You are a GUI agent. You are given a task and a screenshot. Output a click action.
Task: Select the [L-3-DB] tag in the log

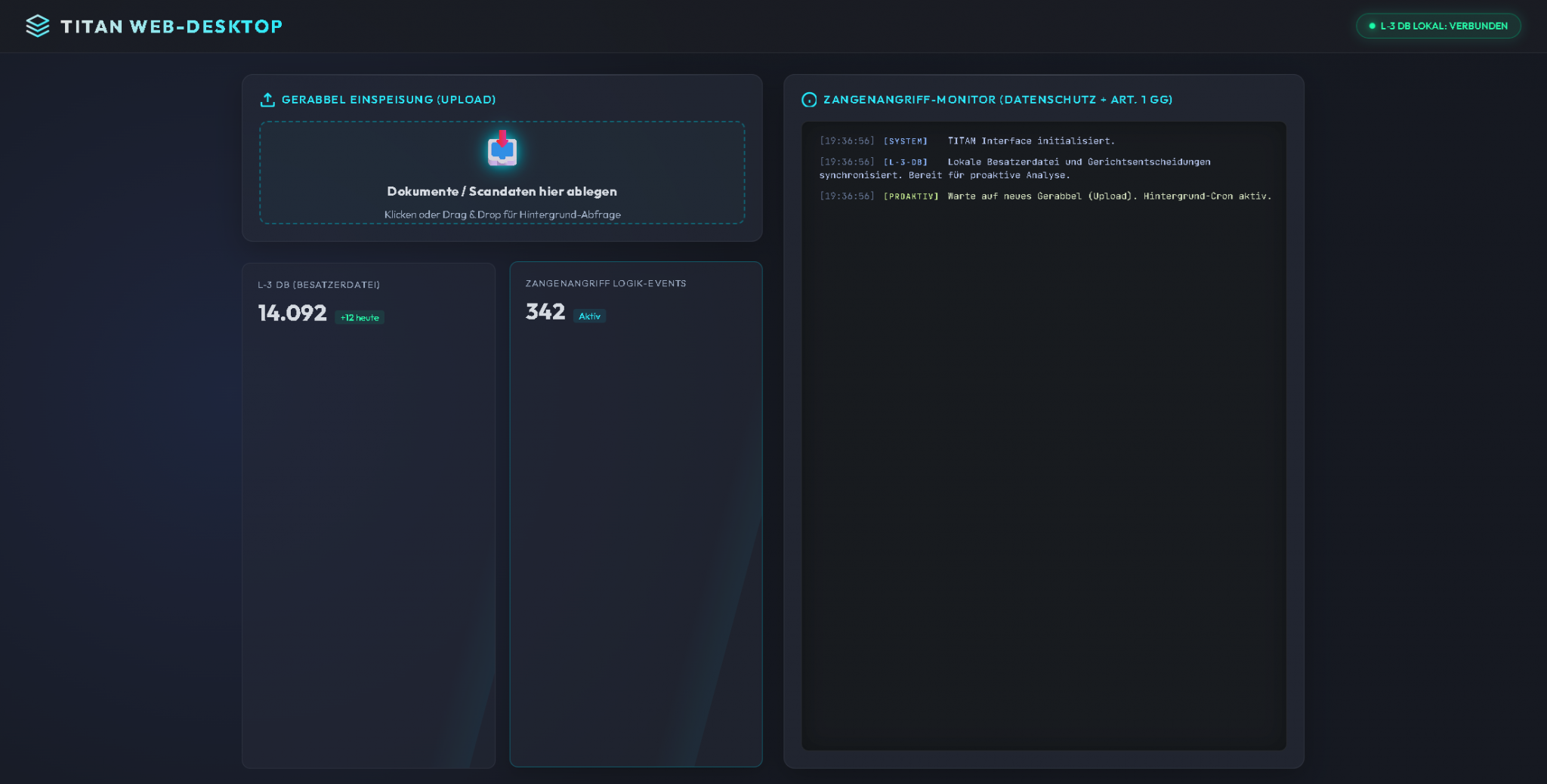(904, 162)
